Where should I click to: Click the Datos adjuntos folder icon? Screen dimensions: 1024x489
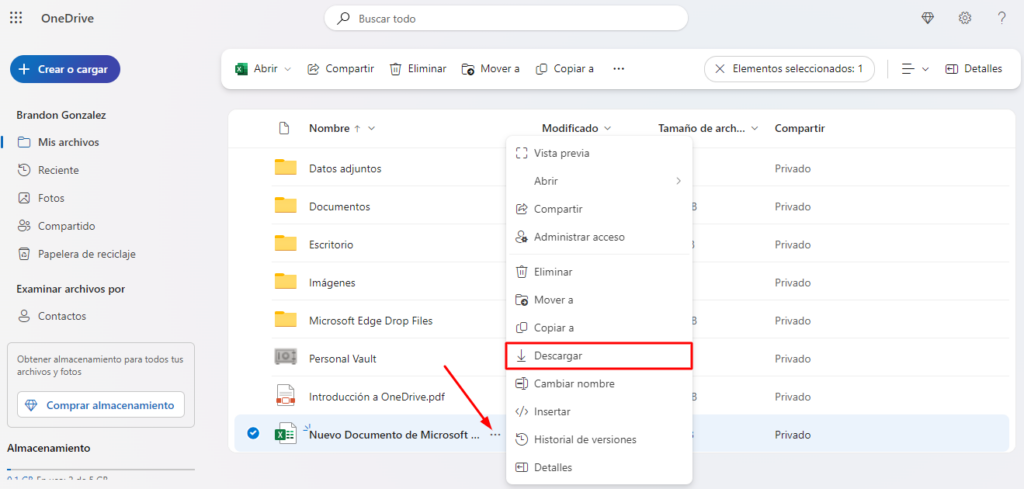[x=285, y=168]
